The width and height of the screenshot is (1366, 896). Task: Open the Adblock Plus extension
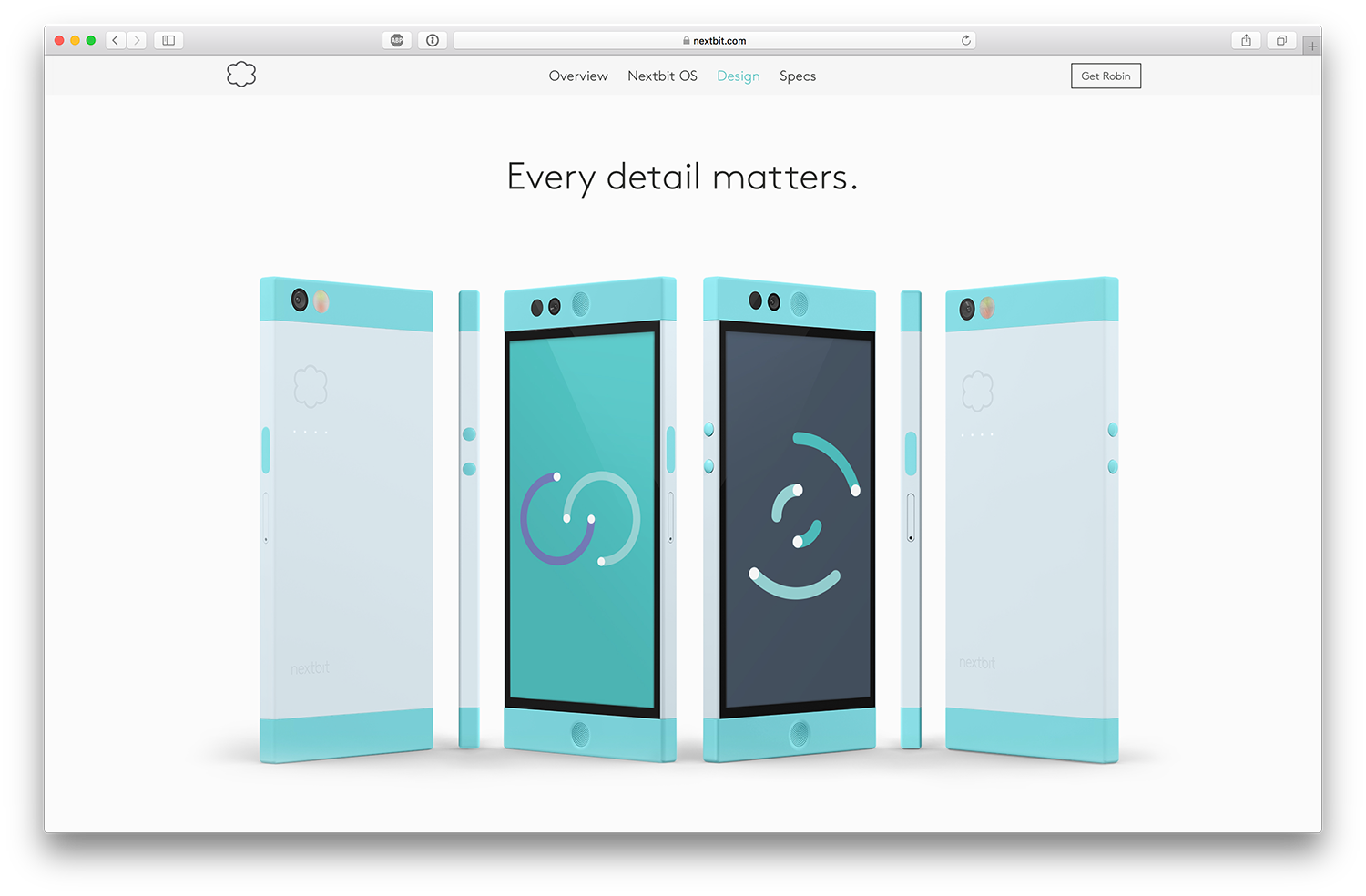click(x=397, y=40)
